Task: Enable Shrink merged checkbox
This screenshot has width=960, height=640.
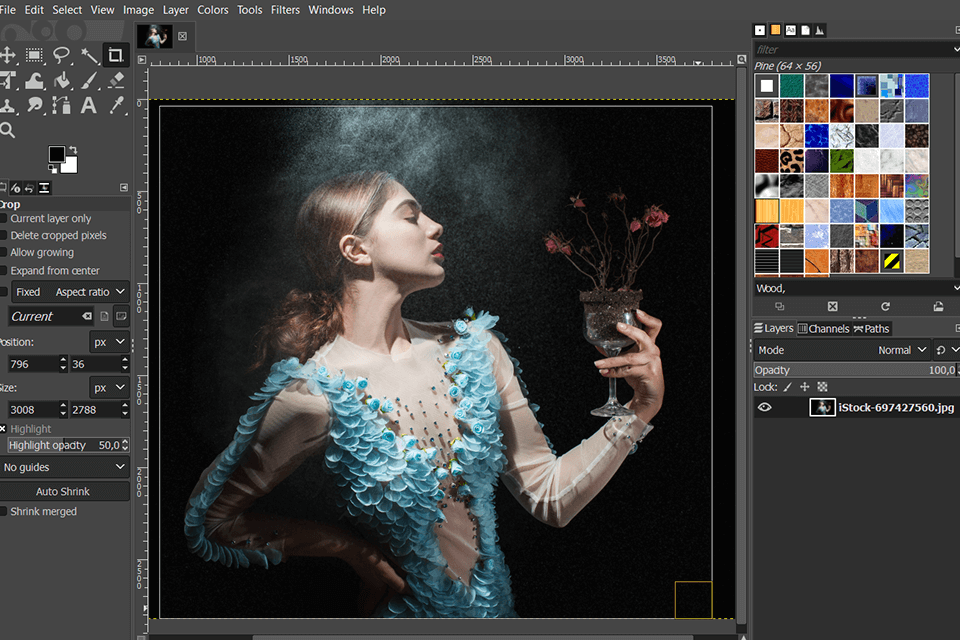Action: (3, 511)
